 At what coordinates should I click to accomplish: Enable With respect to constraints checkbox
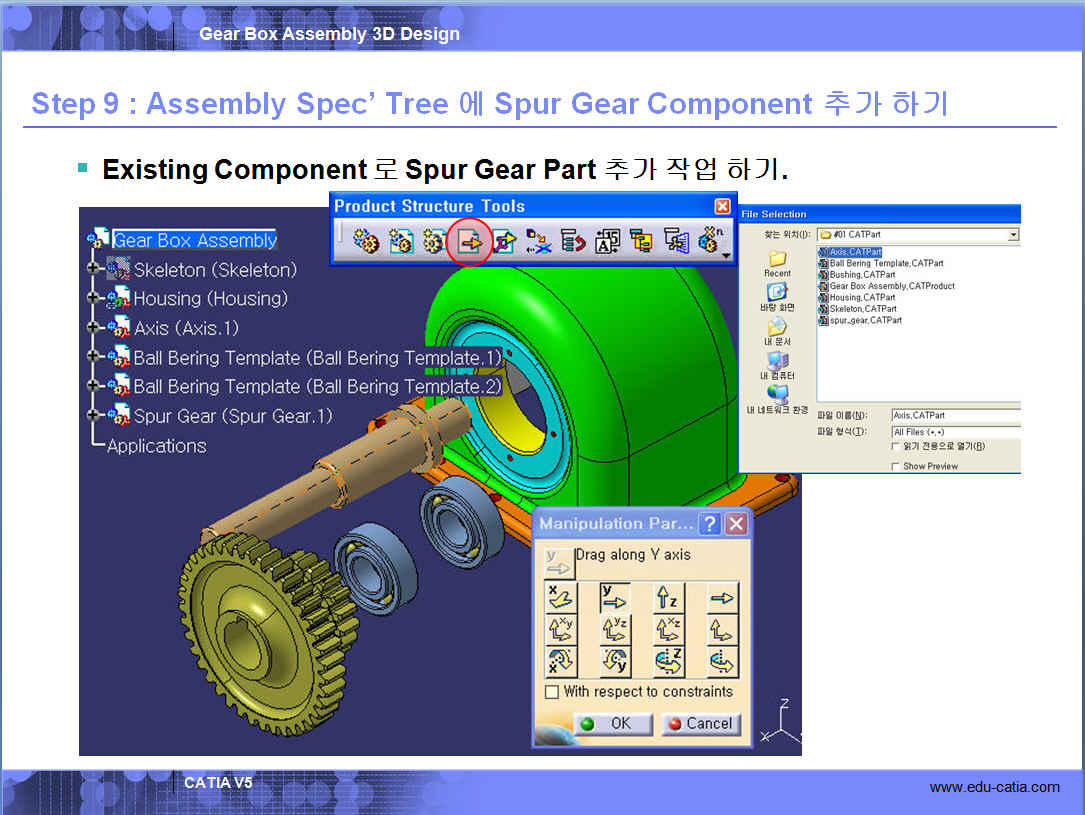pos(552,692)
